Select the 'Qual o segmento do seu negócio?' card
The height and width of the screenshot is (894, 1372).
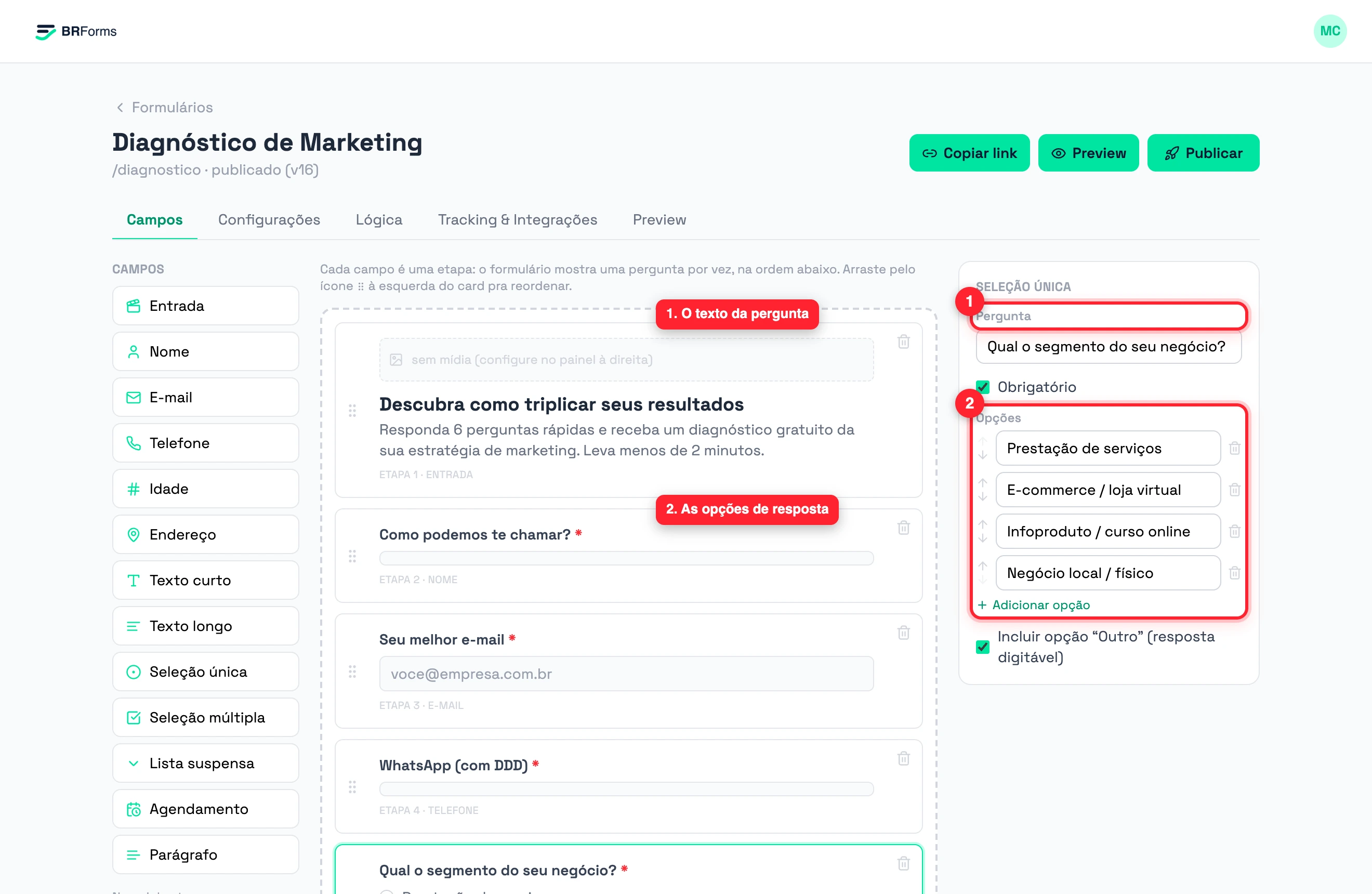[x=628, y=869]
